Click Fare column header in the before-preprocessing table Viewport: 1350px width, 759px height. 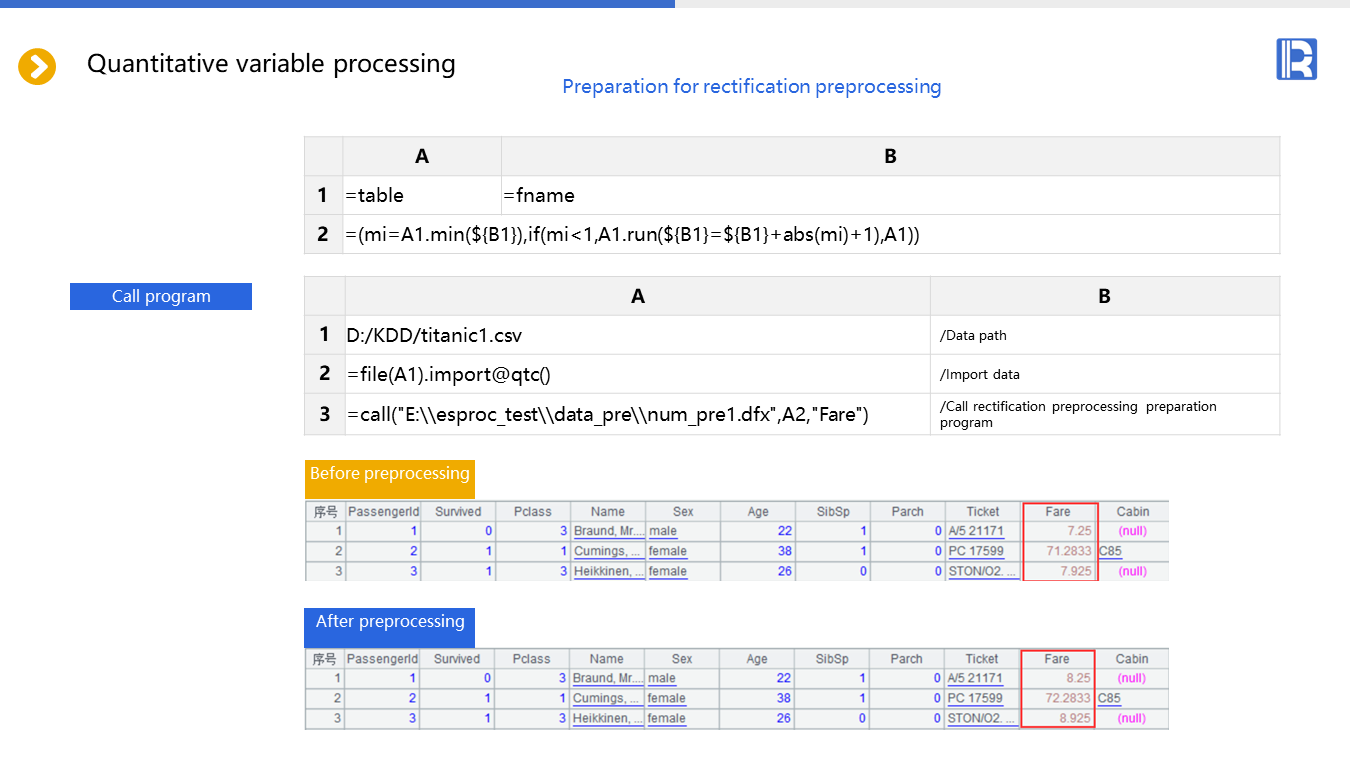(1058, 512)
